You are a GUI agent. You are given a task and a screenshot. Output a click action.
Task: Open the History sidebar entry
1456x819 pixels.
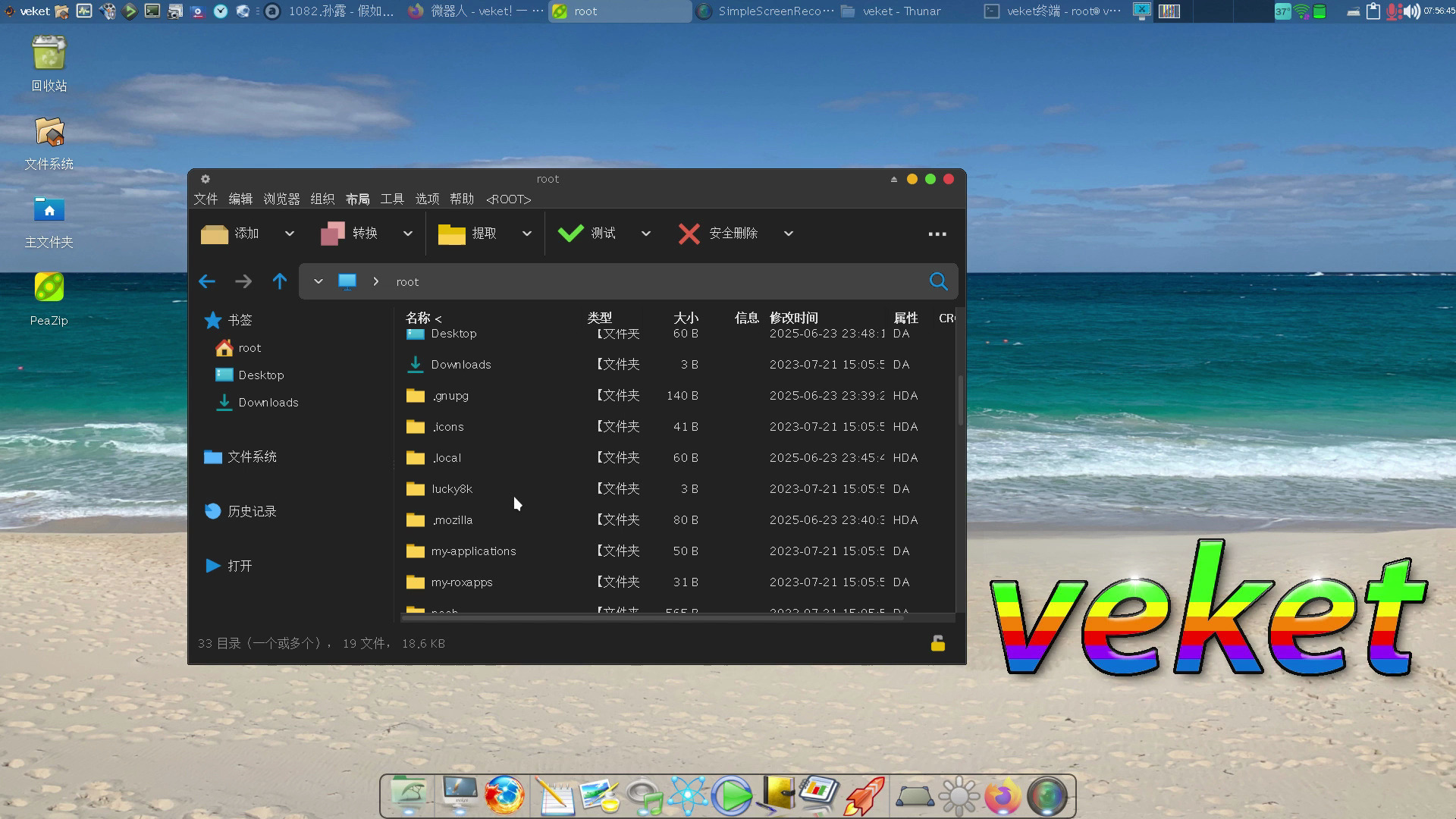tap(251, 511)
